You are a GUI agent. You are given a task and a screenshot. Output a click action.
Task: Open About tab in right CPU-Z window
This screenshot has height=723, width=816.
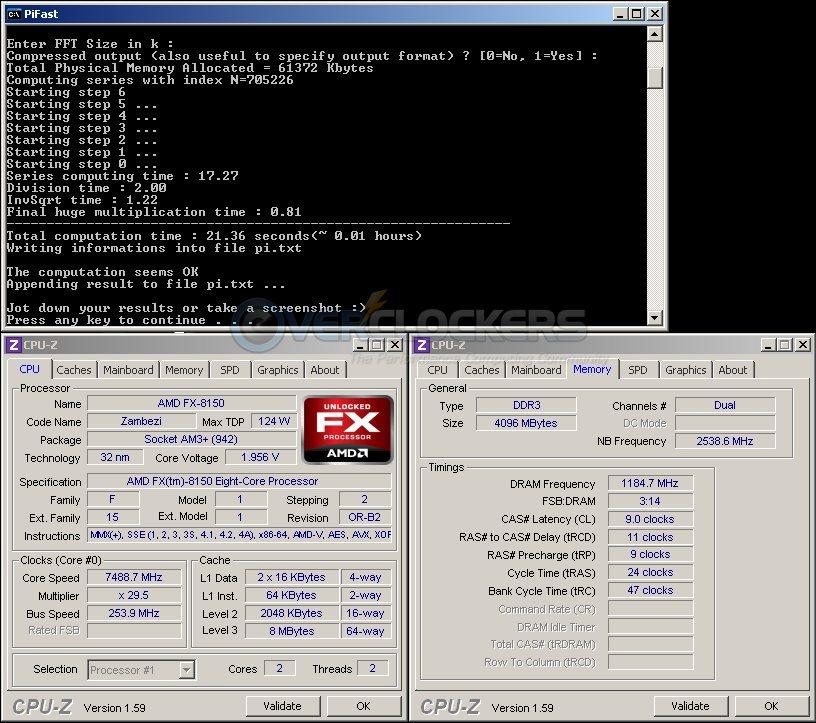pos(733,370)
